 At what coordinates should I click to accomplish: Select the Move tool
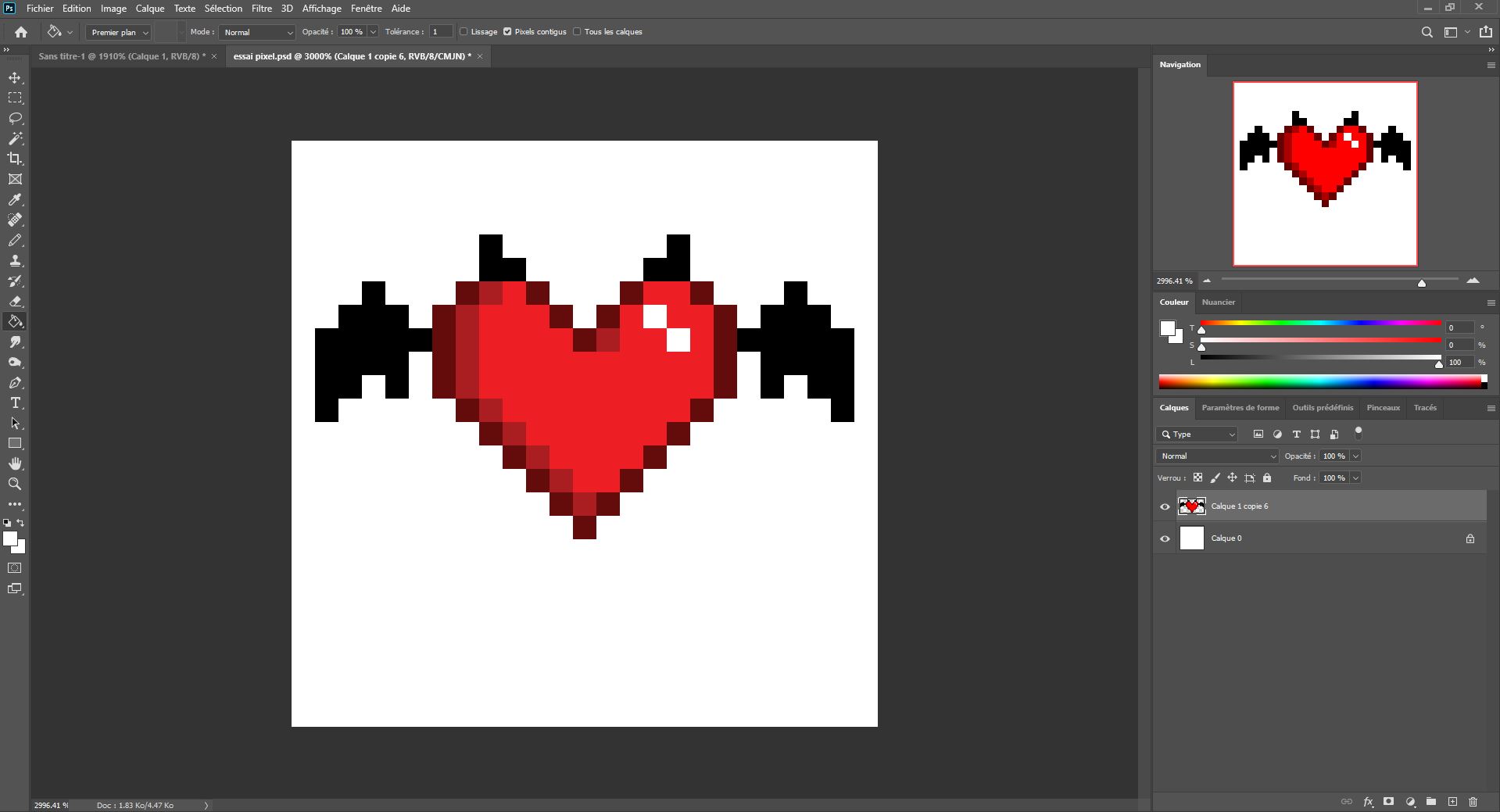coord(15,77)
